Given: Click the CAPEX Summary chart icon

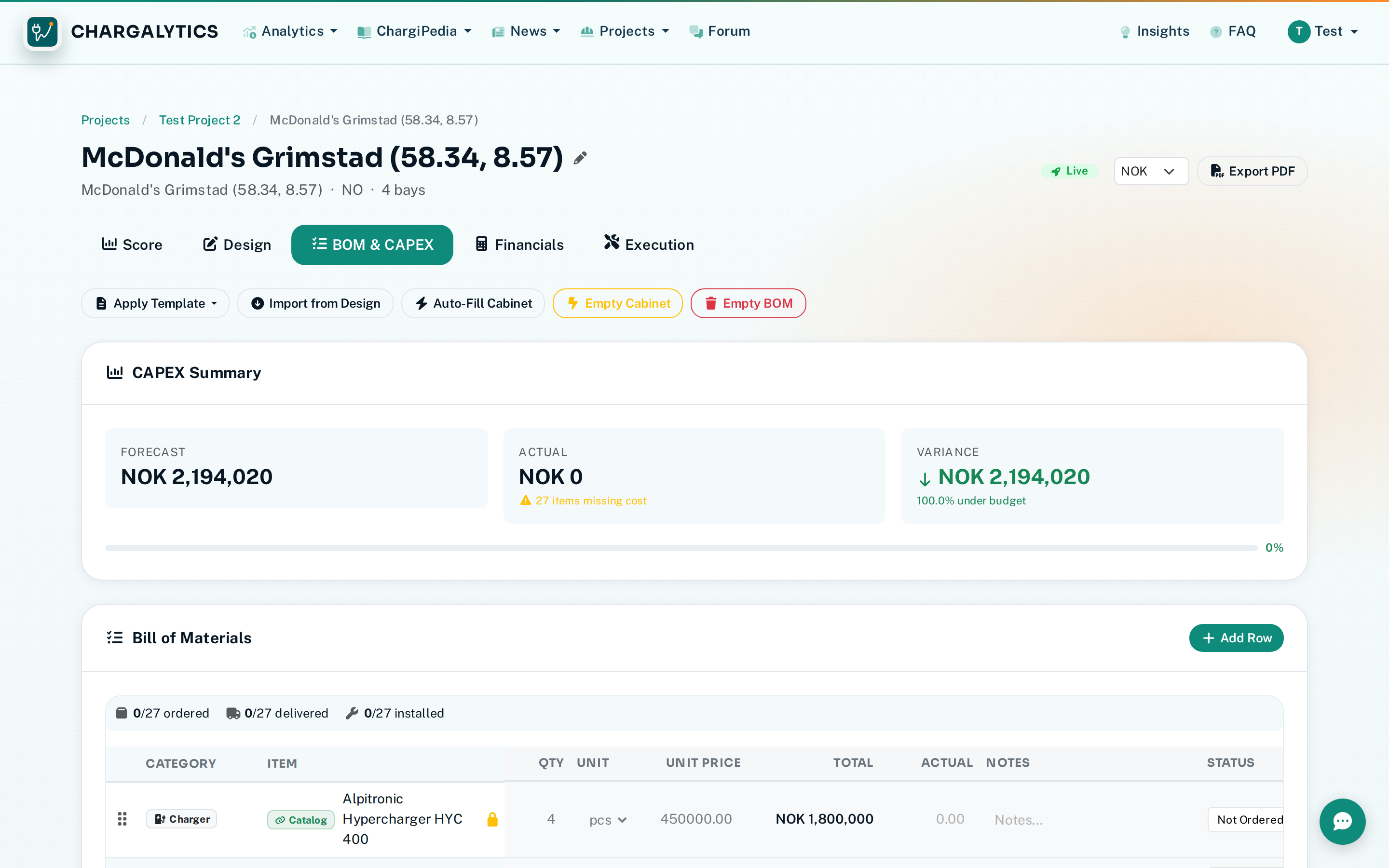Looking at the screenshot, I should [115, 373].
